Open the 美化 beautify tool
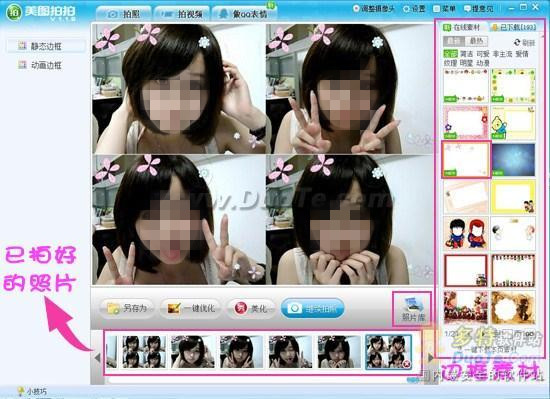Image resolution: width=550 pixels, height=399 pixels. point(251,308)
